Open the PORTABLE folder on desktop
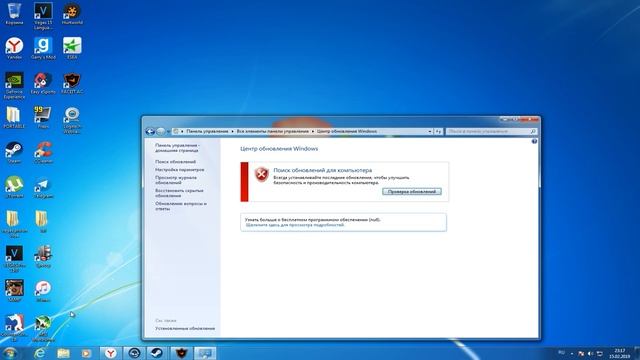 (14, 118)
